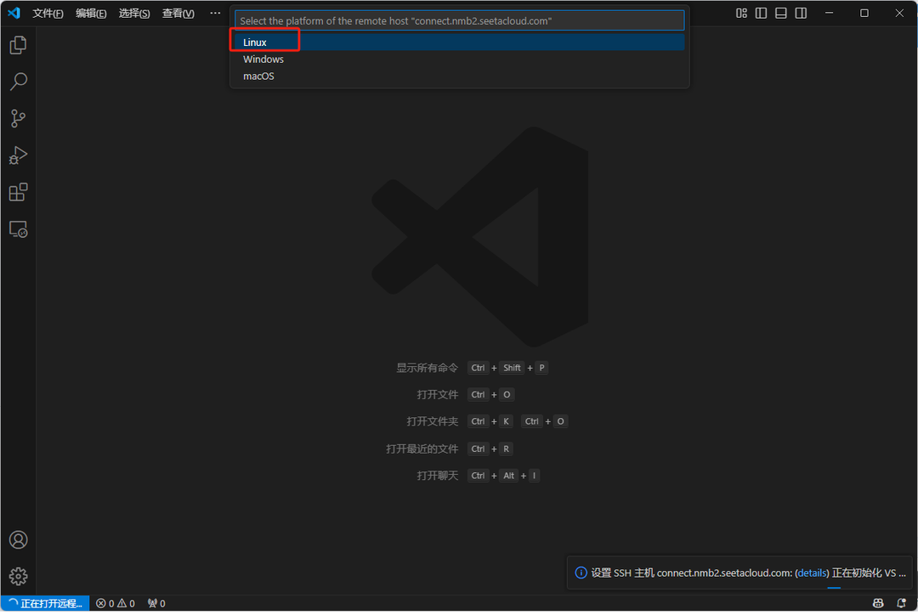The image size is (918, 612).
Task: Click the Shift key hint badge
Action: [x=512, y=368]
